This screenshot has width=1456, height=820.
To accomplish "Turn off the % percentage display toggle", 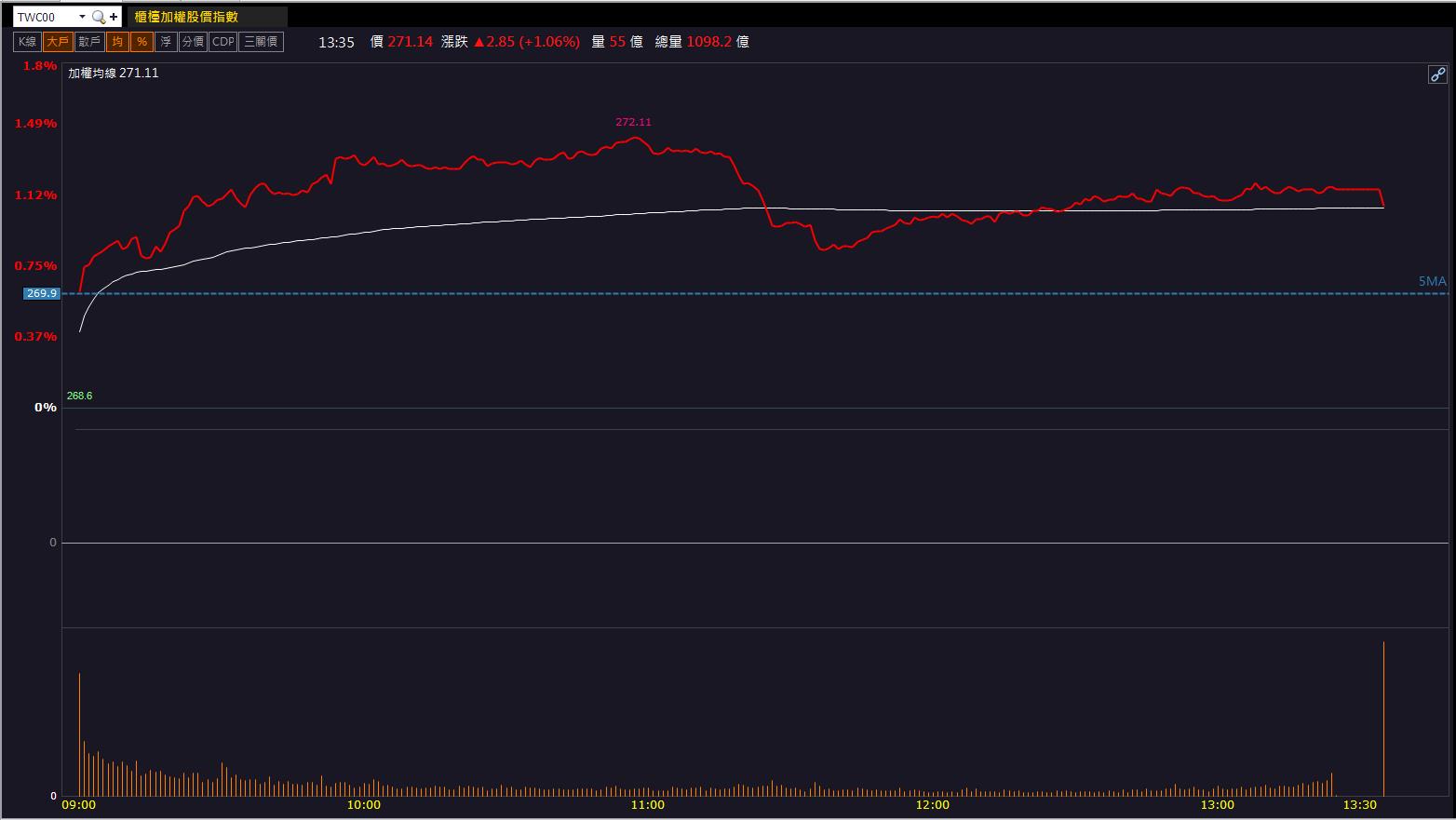I will (x=142, y=40).
